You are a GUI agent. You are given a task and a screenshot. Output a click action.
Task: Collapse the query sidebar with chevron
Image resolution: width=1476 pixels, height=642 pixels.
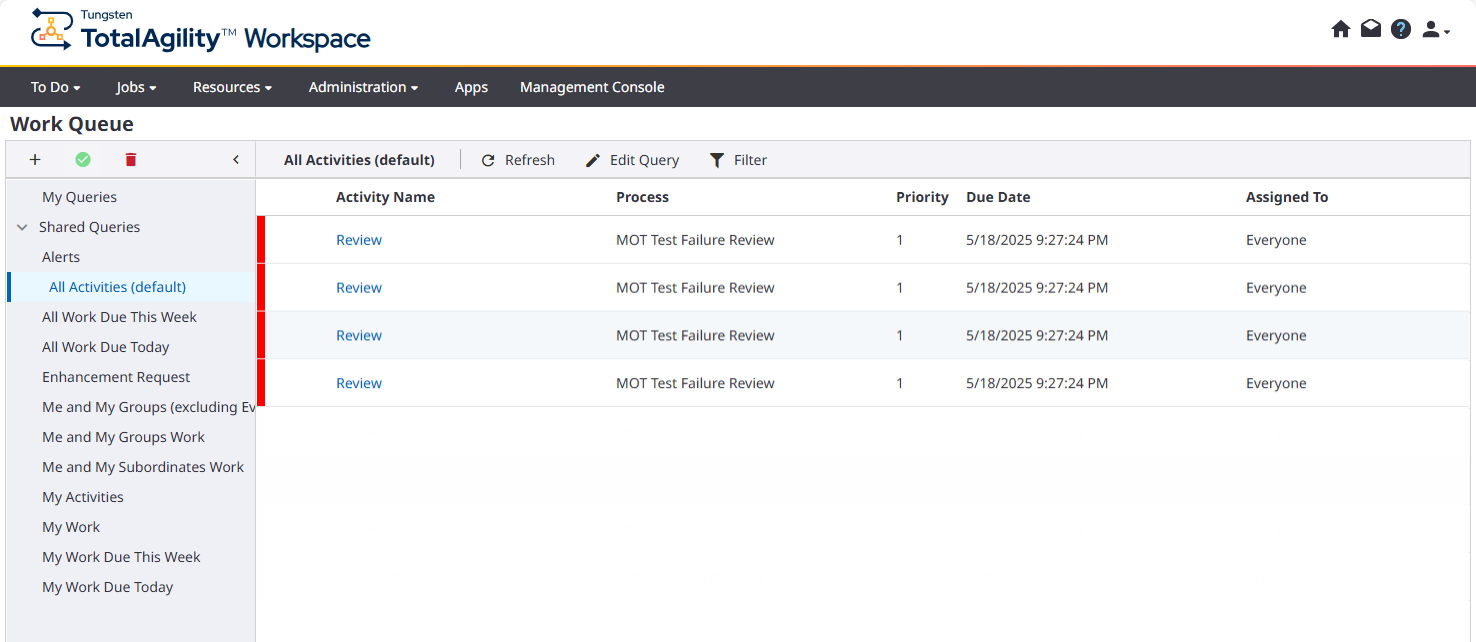[x=236, y=160]
